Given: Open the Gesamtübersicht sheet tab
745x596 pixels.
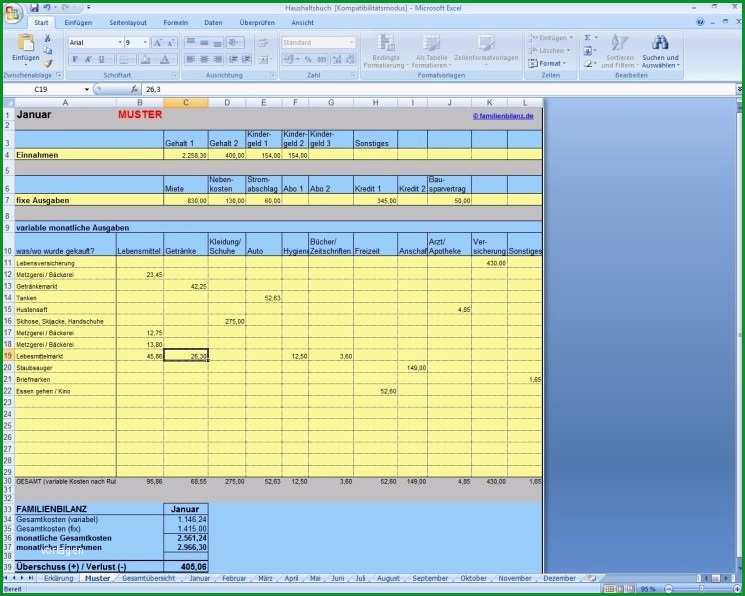Looking at the screenshot, I should tap(148, 578).
